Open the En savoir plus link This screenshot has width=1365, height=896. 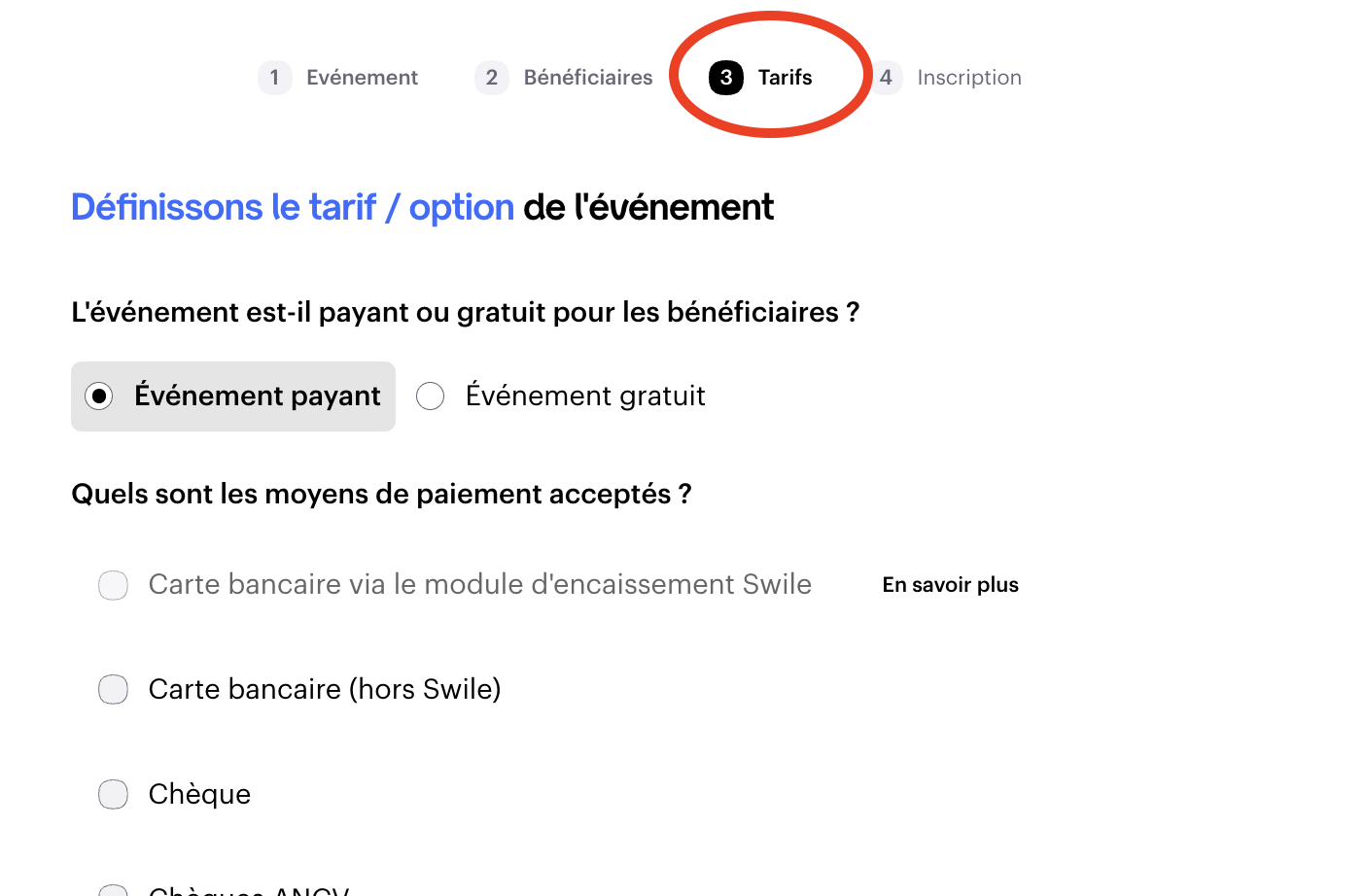tap(950, 585)
